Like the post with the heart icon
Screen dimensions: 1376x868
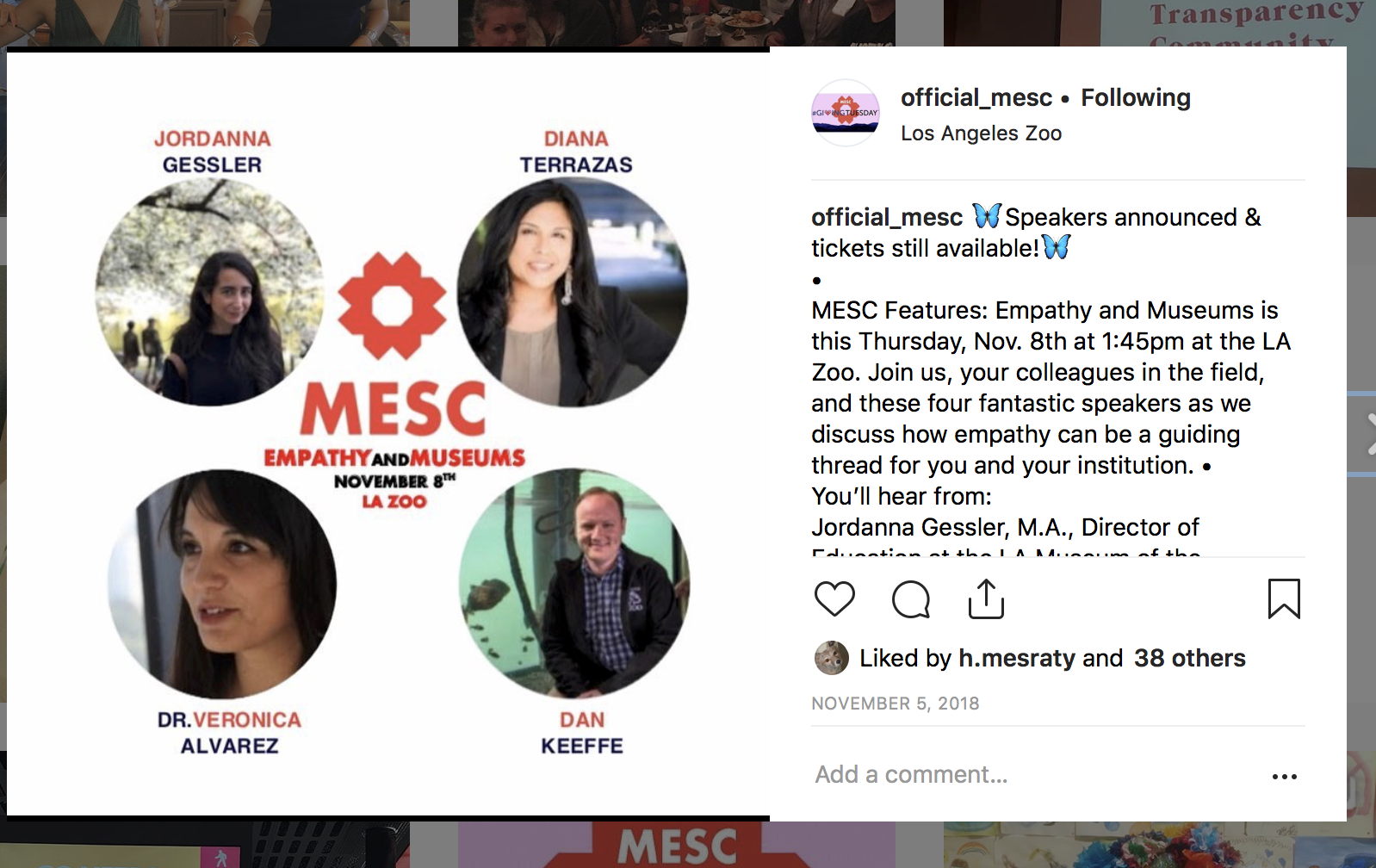coord(834,599)
